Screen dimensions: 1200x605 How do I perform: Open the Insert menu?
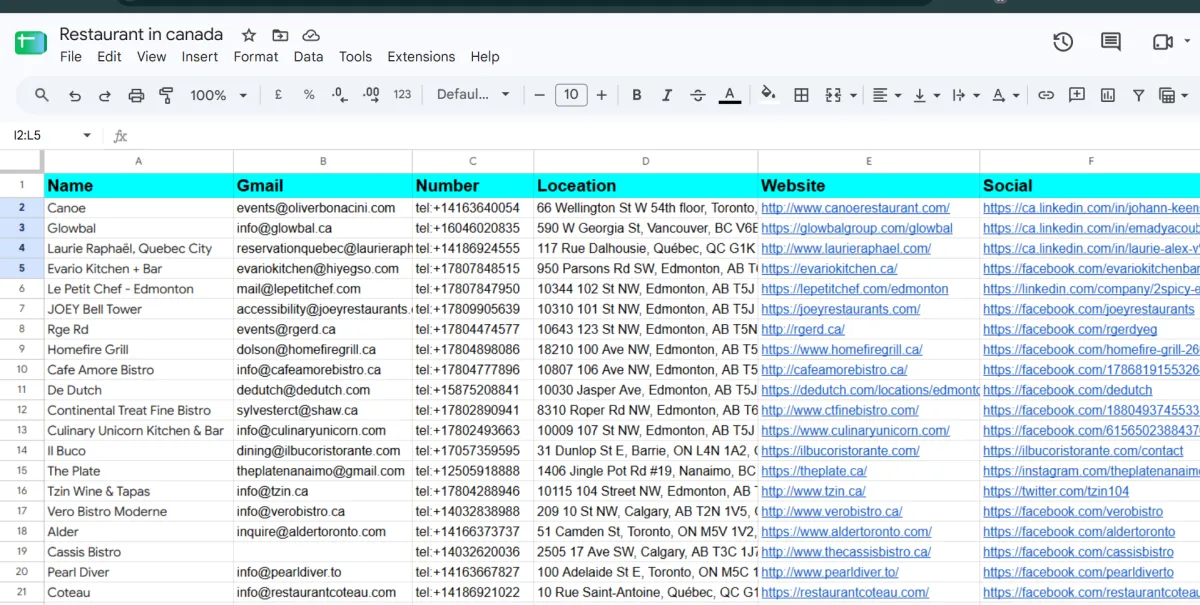pos(200,57)
